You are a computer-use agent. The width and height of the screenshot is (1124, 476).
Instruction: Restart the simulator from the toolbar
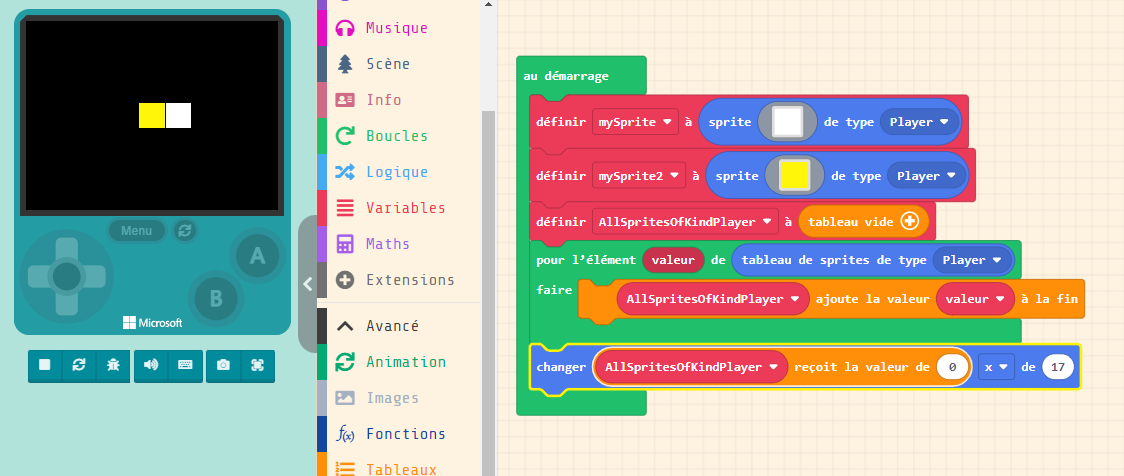(79, 366)
